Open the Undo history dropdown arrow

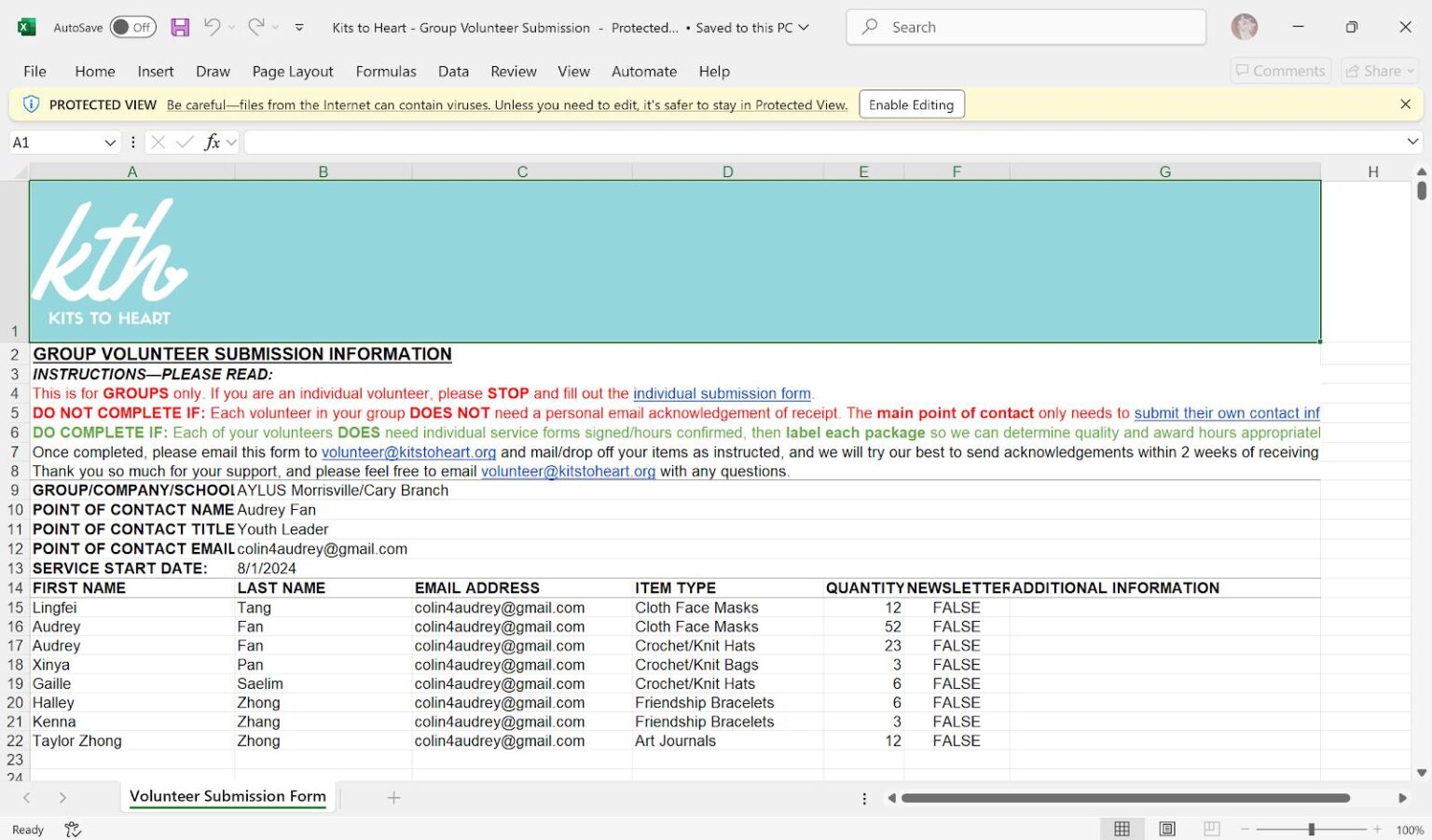pyautogui.click(x=231, y=28)
